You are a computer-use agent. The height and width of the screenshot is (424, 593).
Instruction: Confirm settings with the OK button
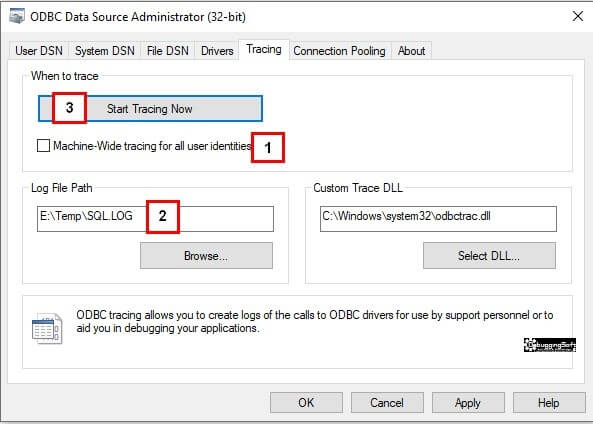coord(306,402)
